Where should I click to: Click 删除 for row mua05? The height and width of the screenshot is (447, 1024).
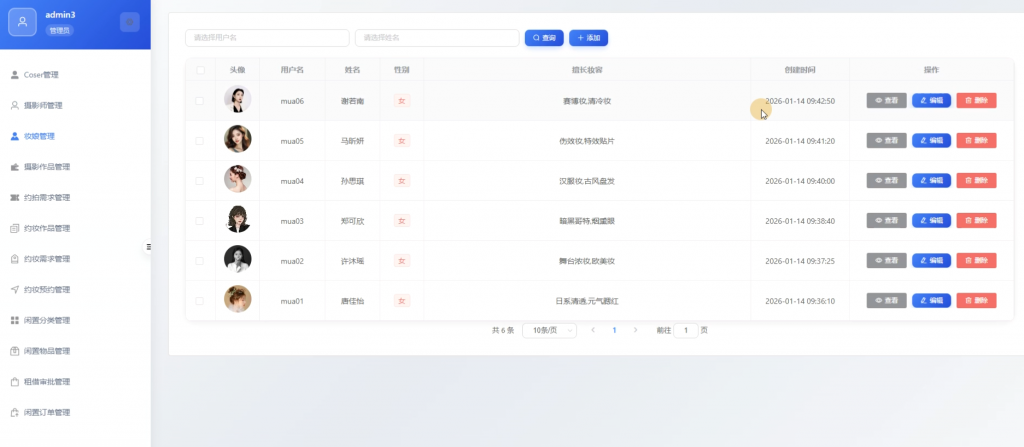point(976,141)
